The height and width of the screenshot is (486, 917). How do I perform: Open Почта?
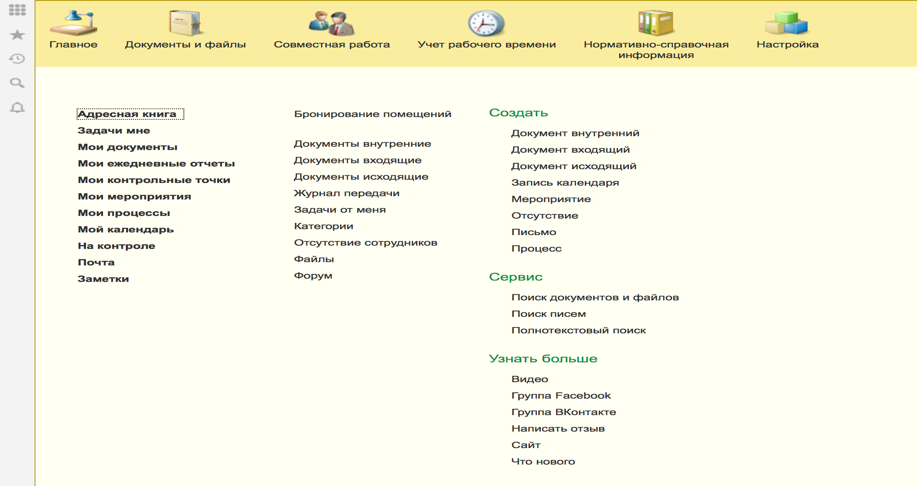tap(96, 262)
